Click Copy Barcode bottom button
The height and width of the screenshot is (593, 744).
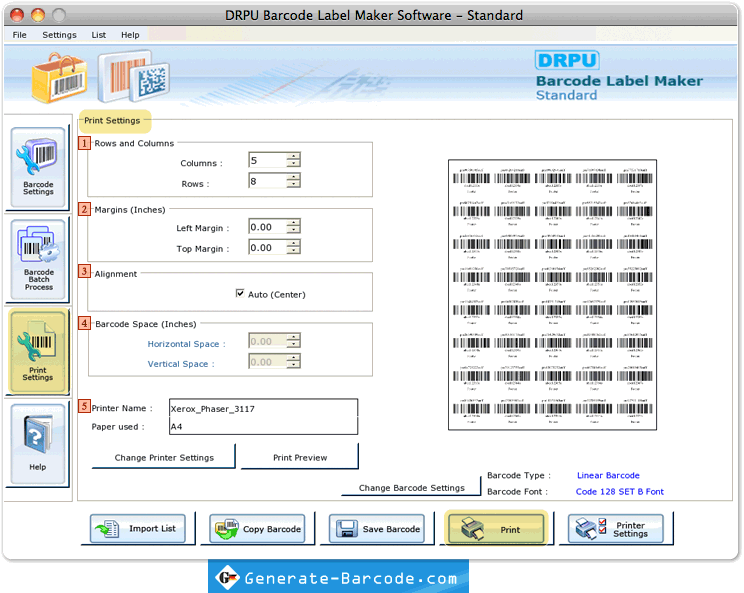click(257, 528)
